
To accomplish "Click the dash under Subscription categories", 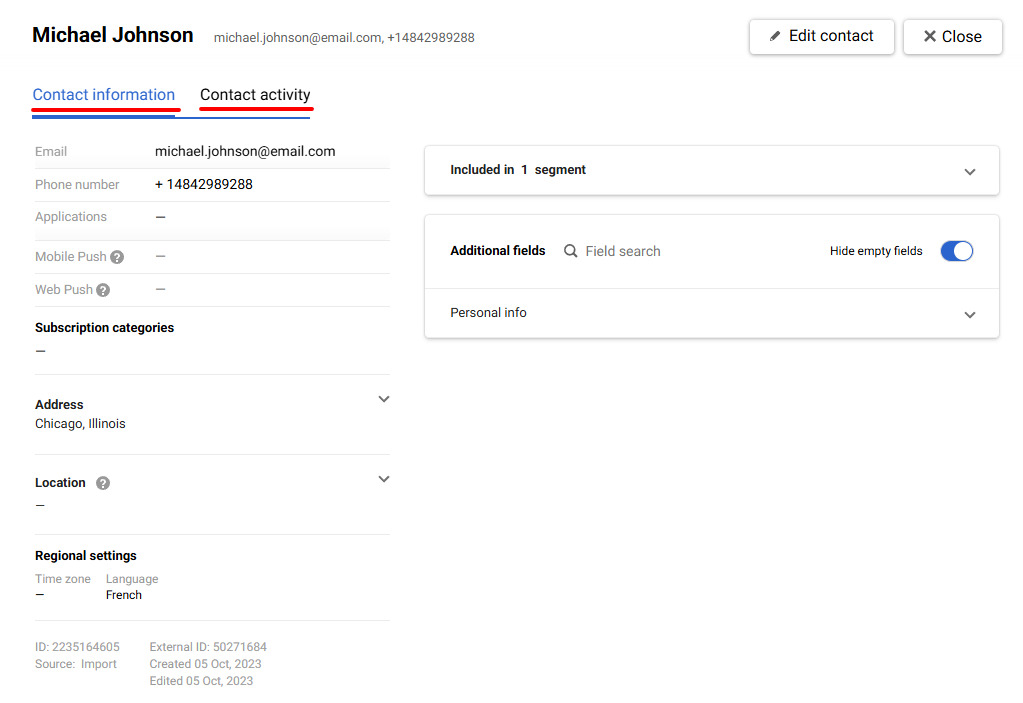I will (39, 350).
